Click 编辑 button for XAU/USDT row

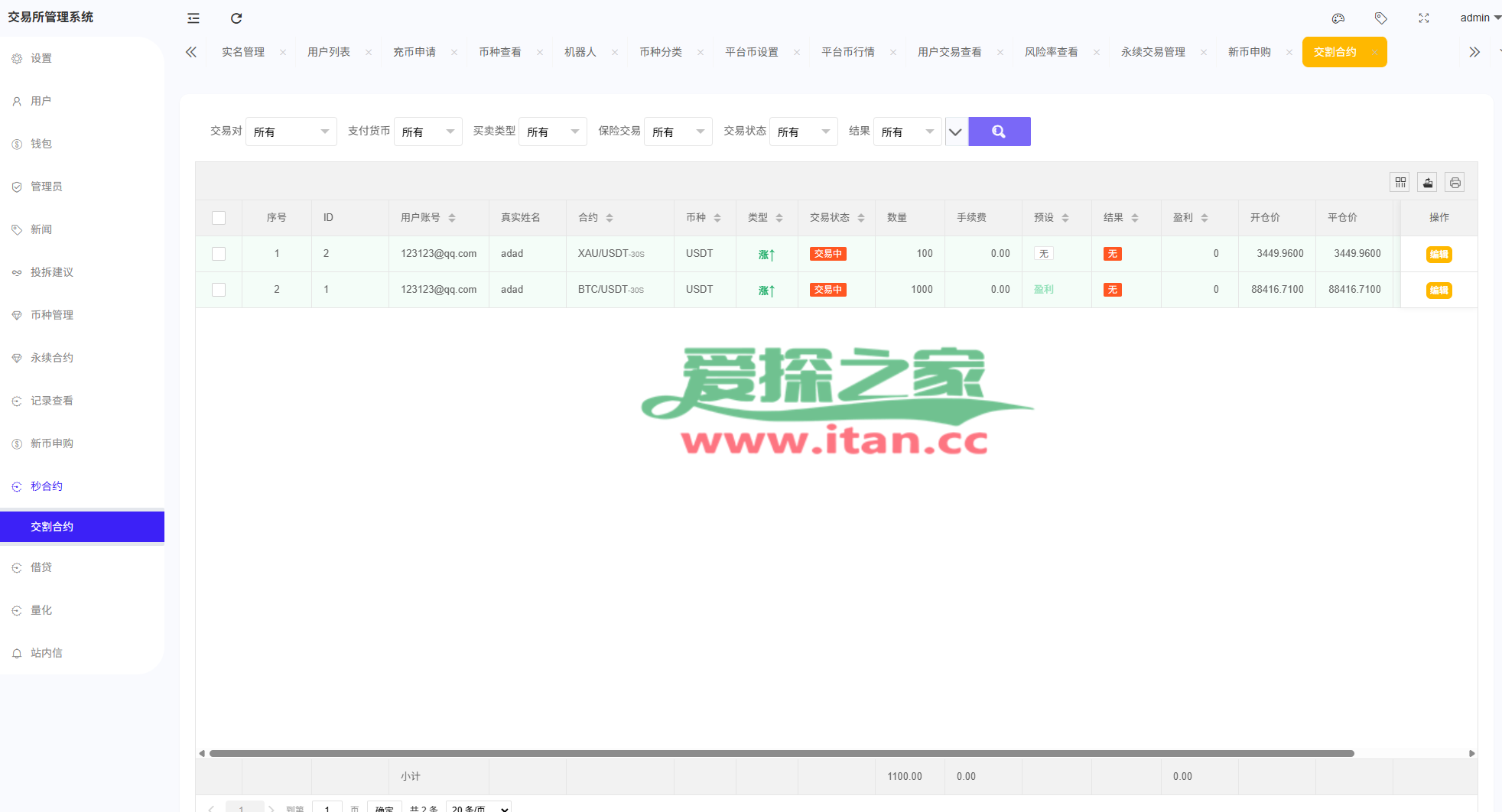1439,255
